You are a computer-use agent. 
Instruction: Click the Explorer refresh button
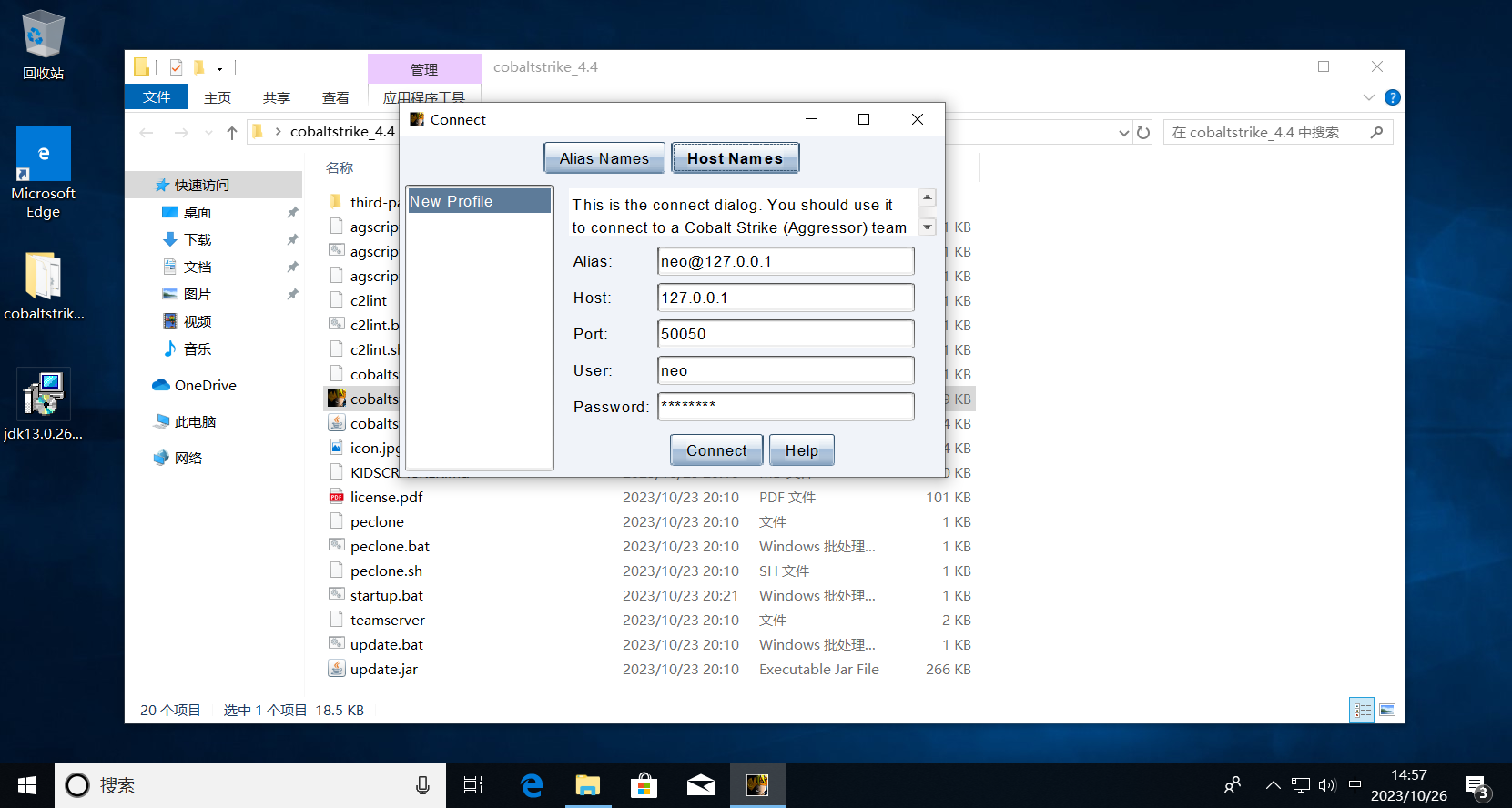point(1143,133)
